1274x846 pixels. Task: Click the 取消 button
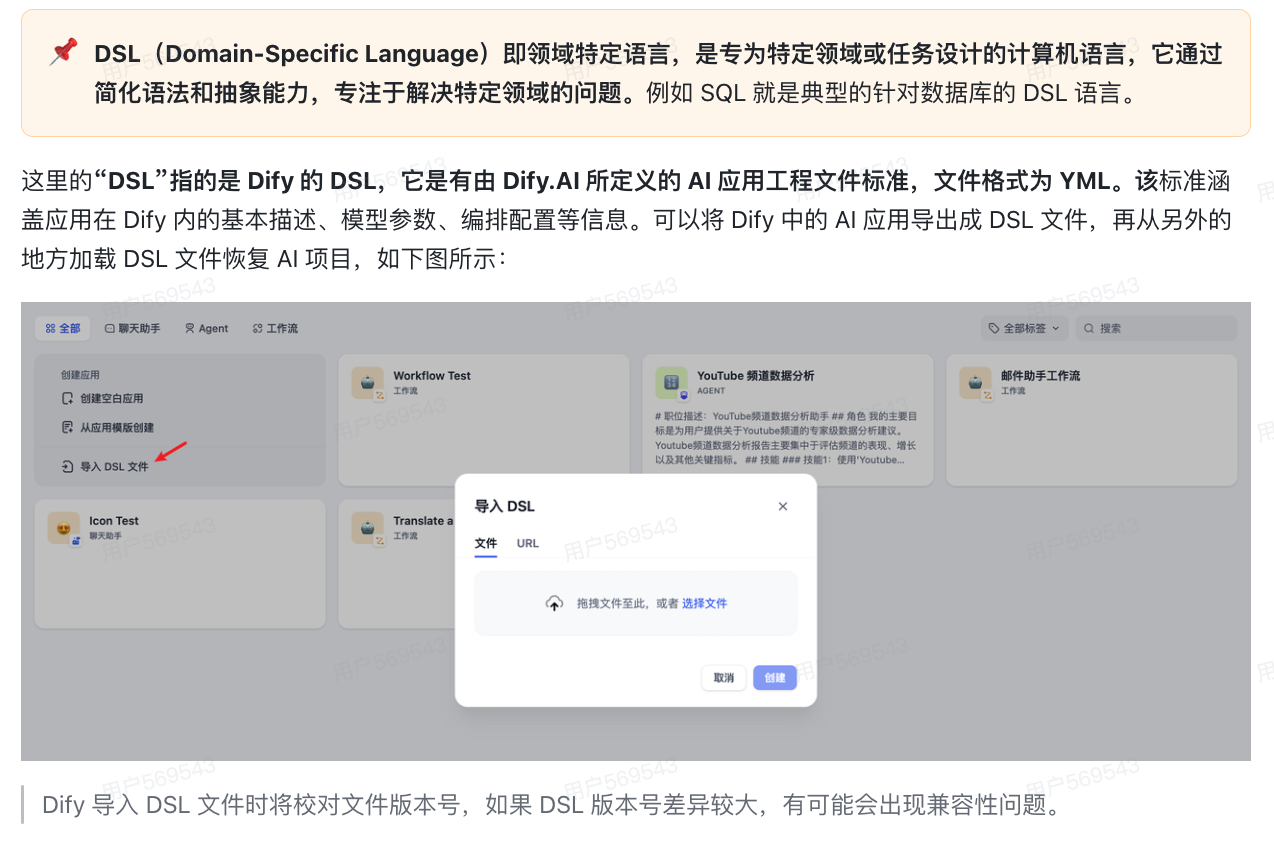[724, 678]
